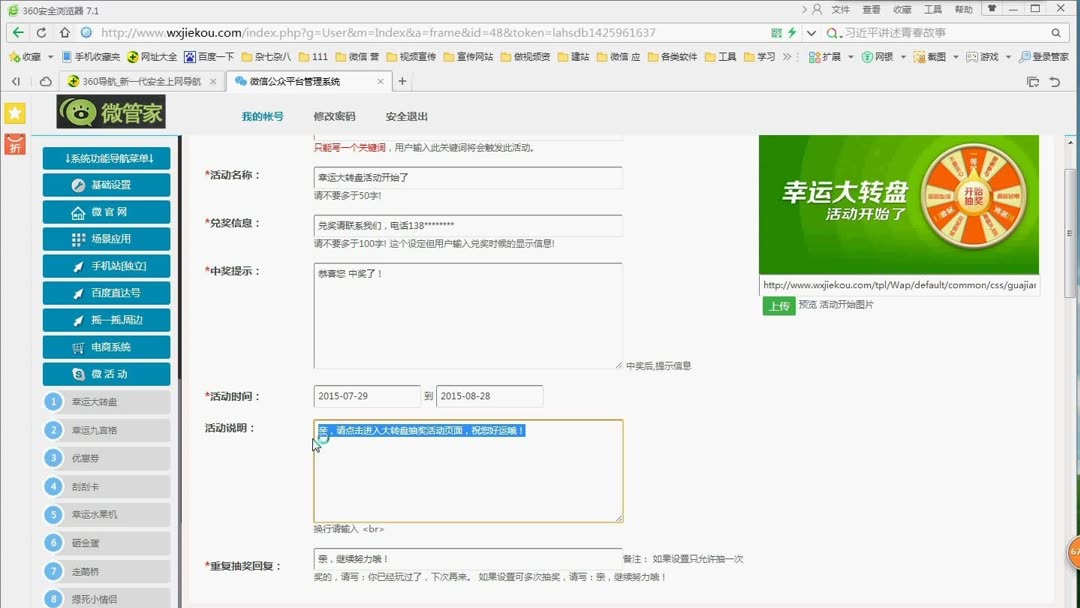Select 微活动 in sidebar
Image resolution: width=1080 pixels, height=608 pixels.
[x=106, y=373]
